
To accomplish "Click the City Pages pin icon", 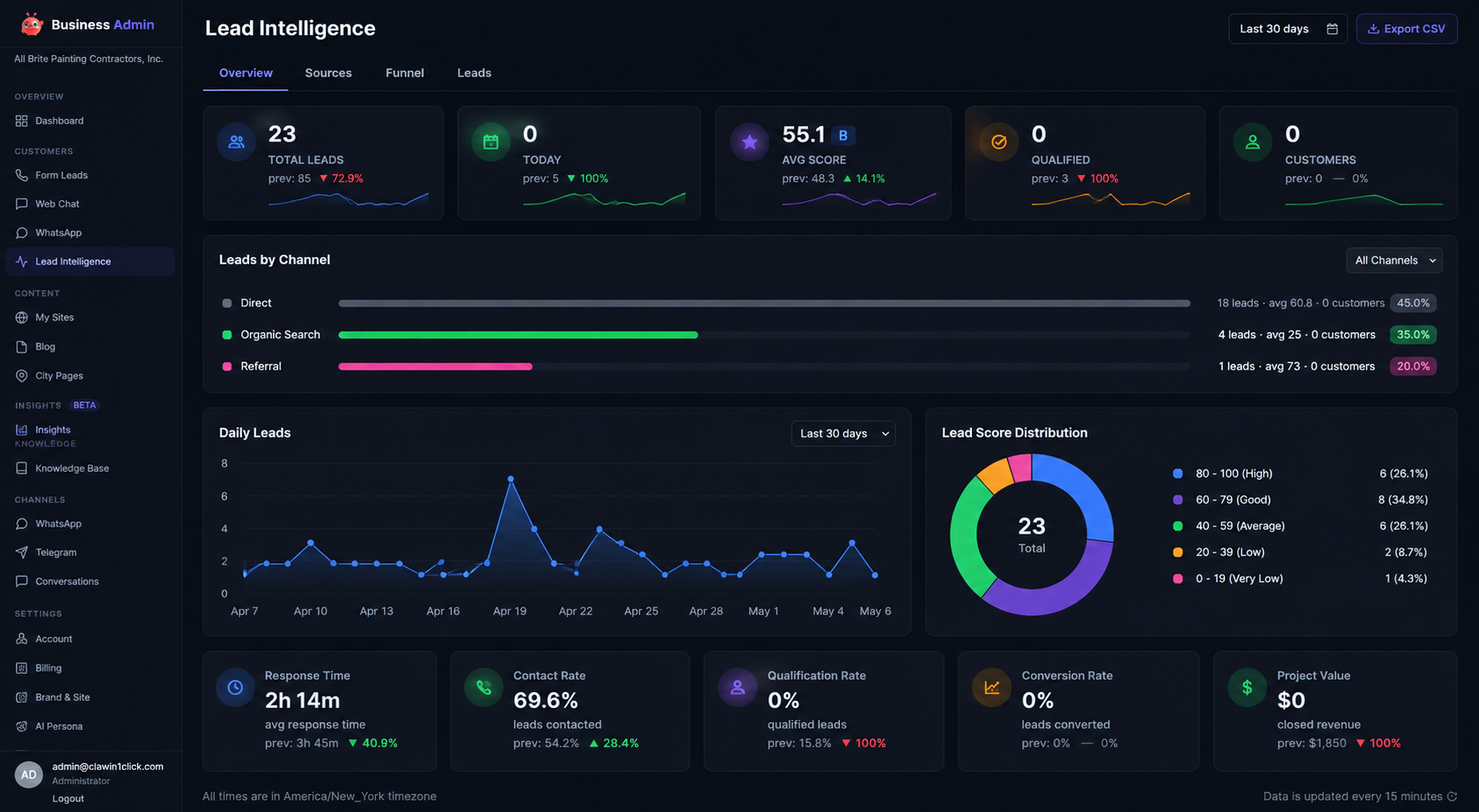I will coord(22,376).
